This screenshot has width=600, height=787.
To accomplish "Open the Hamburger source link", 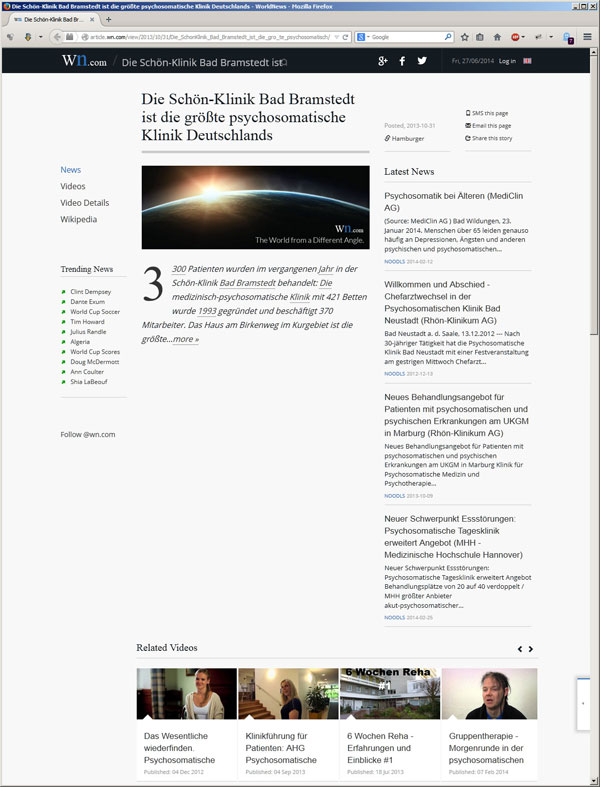I will pos(404,139).
